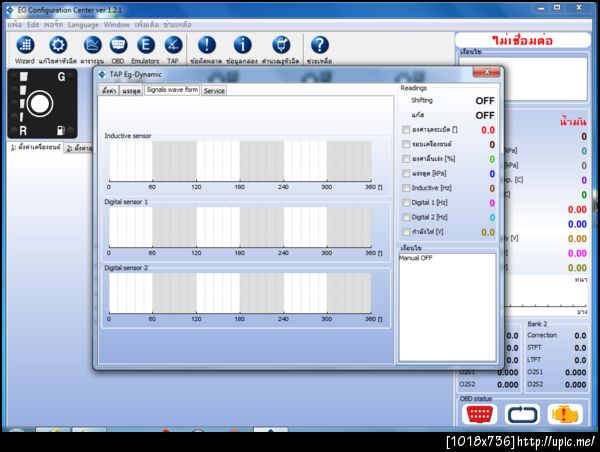This screenshot has width=600, height=452.
Task: Open the exclamation-mark errors icon
Action: [207, 50]
